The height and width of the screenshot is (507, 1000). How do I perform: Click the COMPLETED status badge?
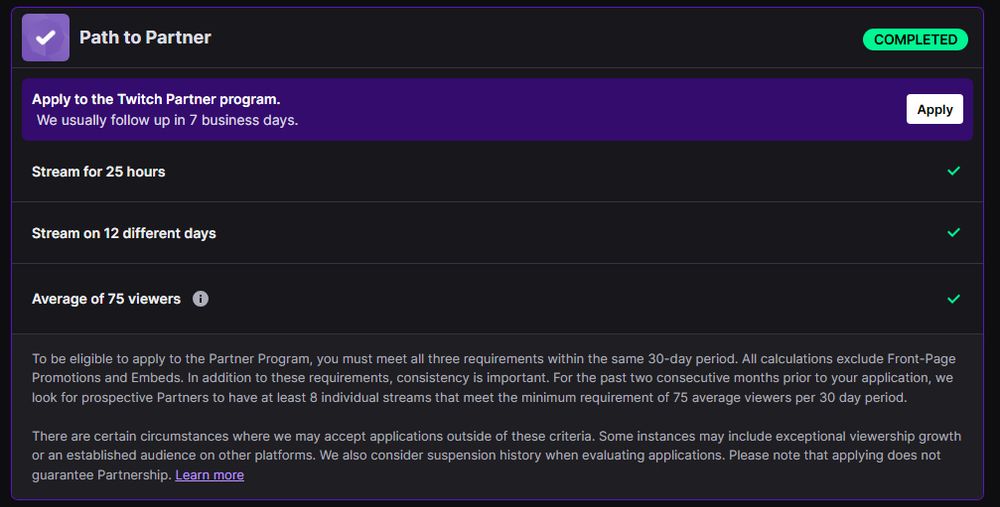(x=915, y=40)
